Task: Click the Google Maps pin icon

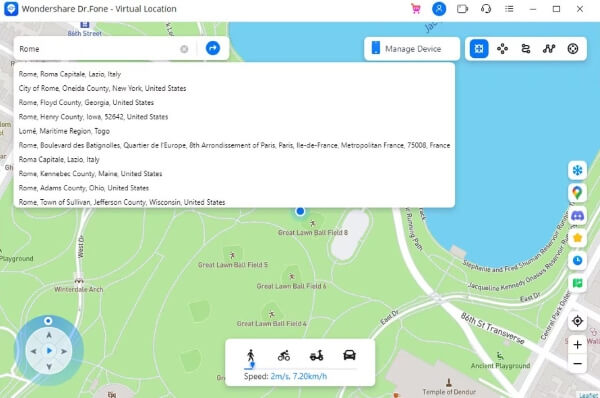Action: tap(577, 192)
